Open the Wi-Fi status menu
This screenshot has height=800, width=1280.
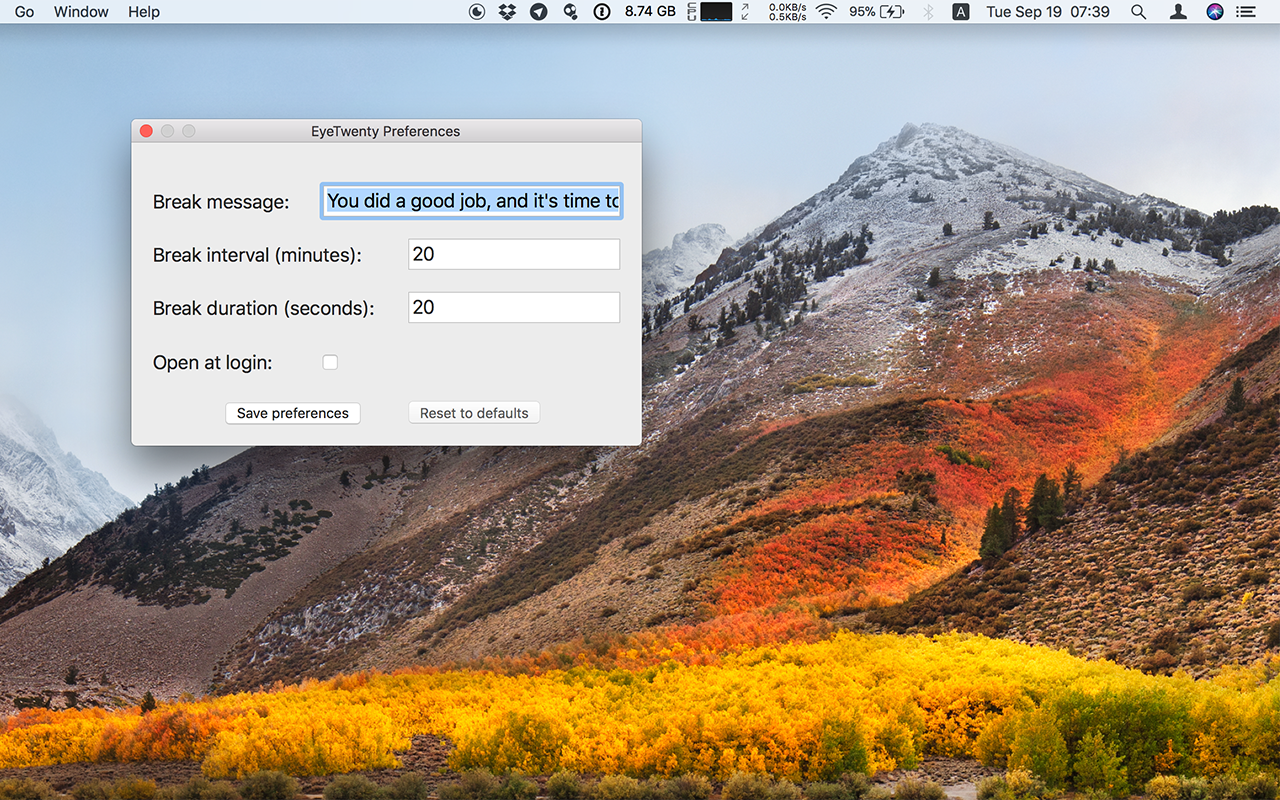[x=826, y=12]
